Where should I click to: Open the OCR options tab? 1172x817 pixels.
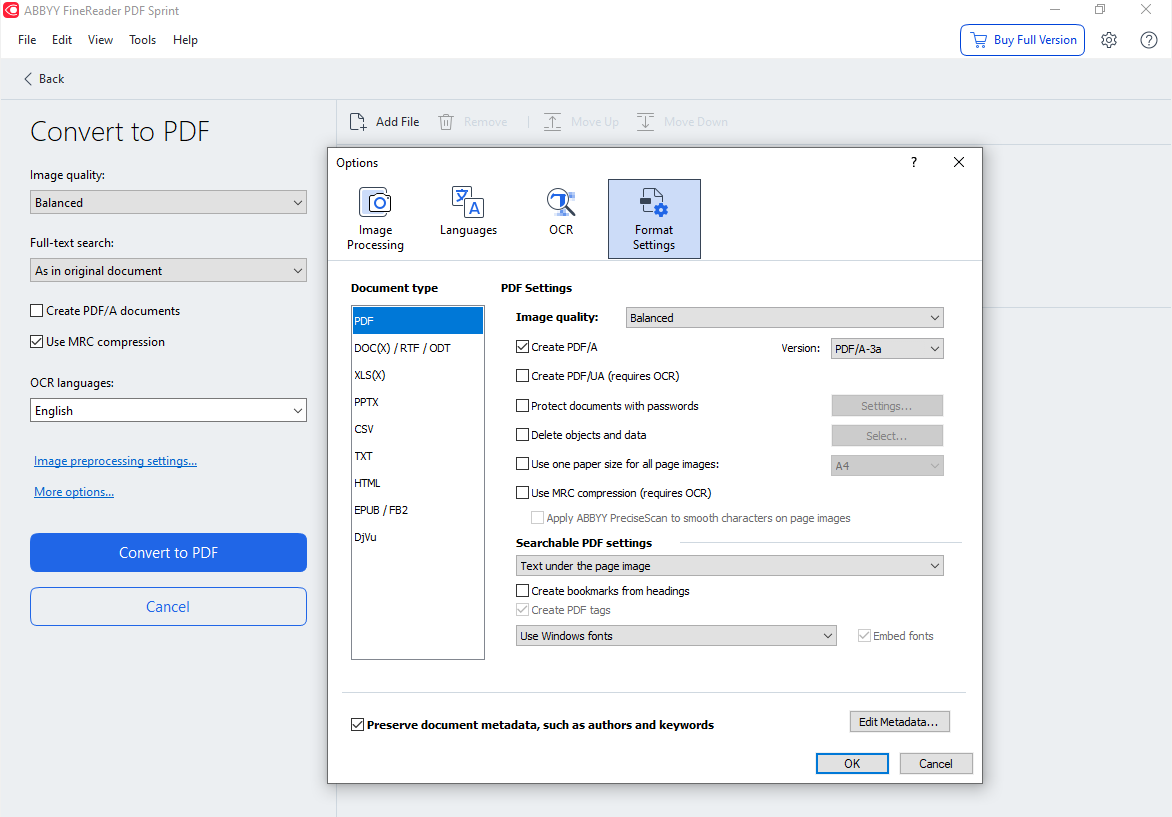561,218
